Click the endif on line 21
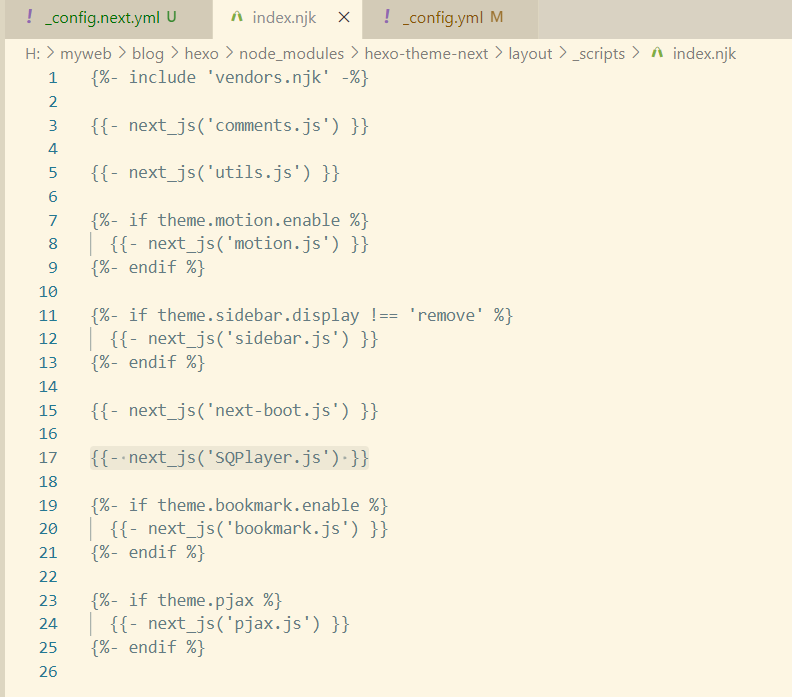The height and width of the screenshot is (697, 792). (147, 553)
